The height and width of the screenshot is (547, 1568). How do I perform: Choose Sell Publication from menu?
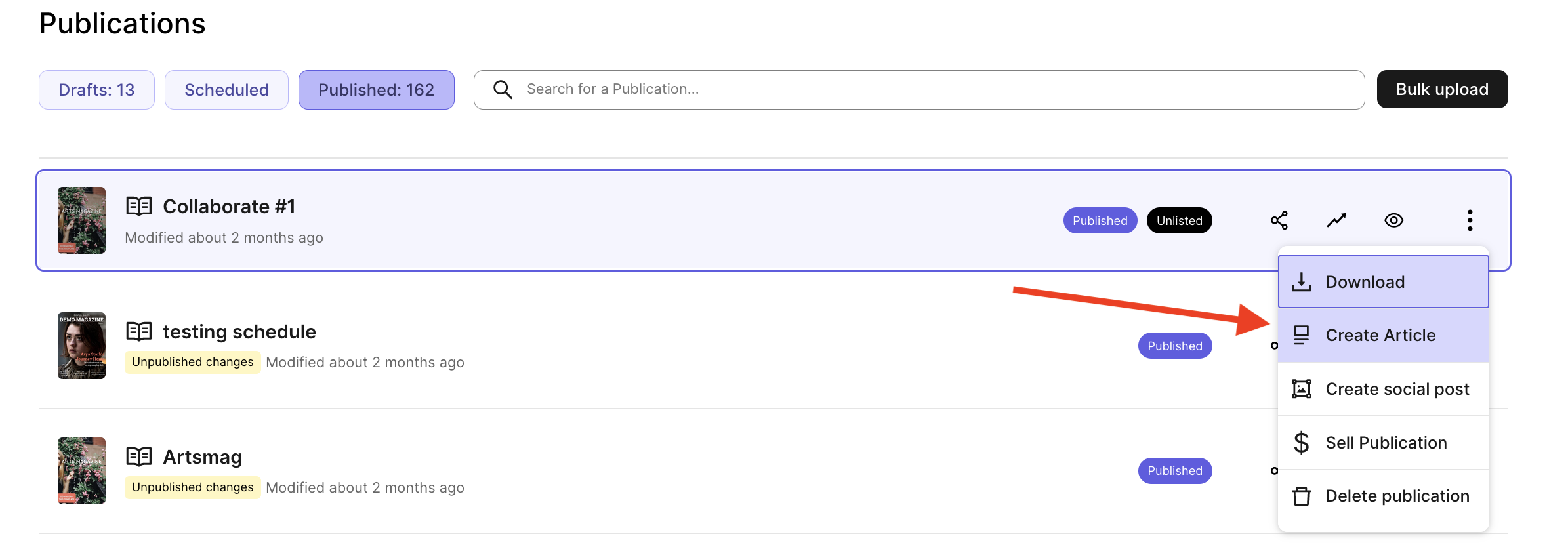click(1383, 443)
